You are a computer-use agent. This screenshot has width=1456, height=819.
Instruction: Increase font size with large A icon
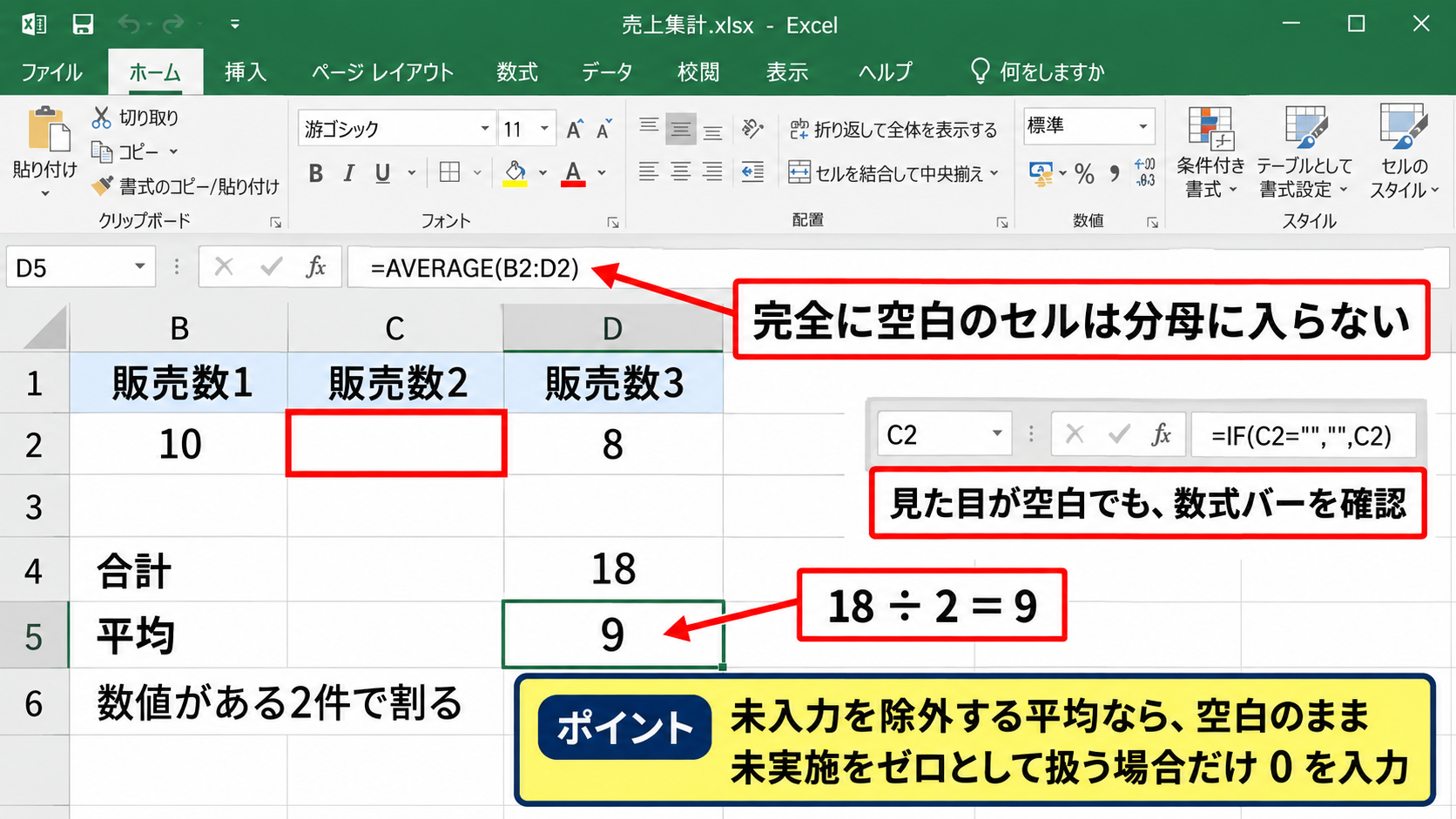coord(574,130)
